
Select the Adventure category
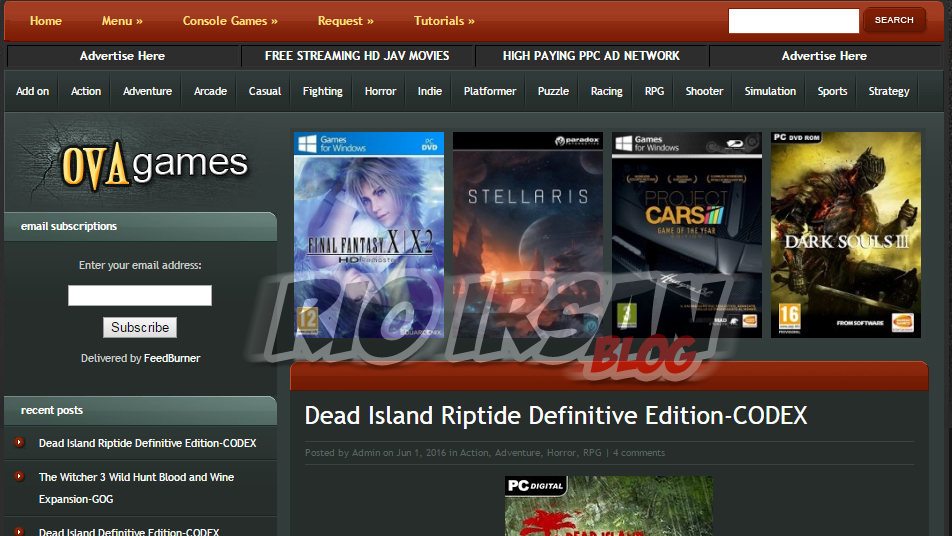[x=147, y=91]
